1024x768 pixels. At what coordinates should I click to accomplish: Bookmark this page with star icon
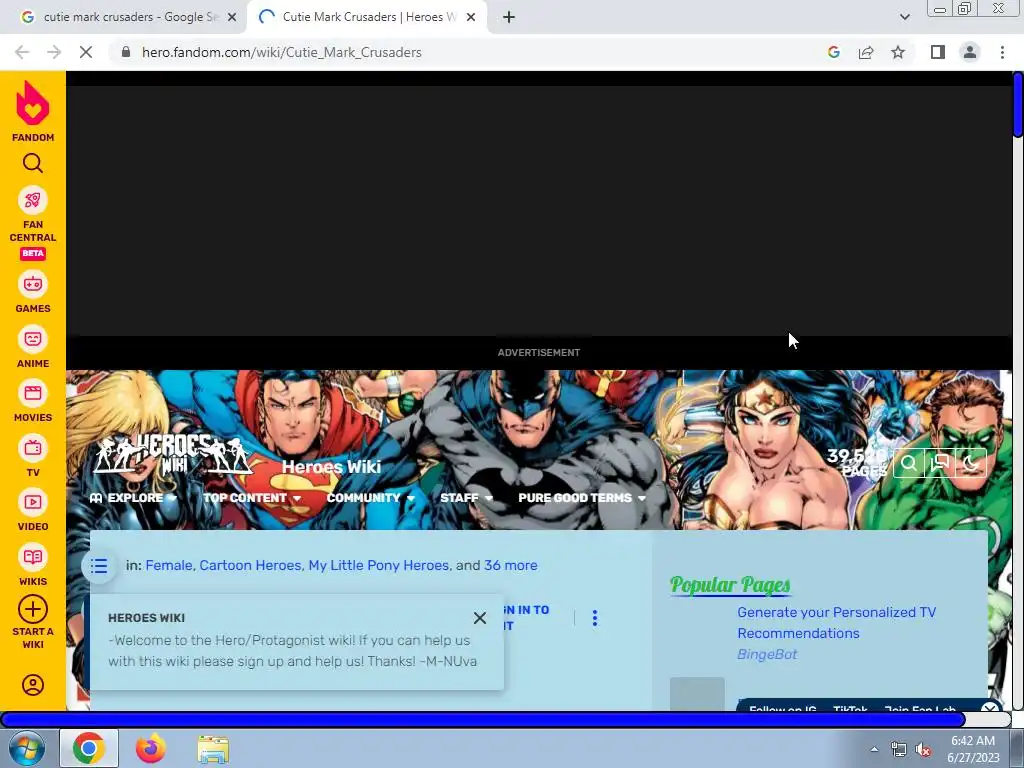[x=898, y=52]
